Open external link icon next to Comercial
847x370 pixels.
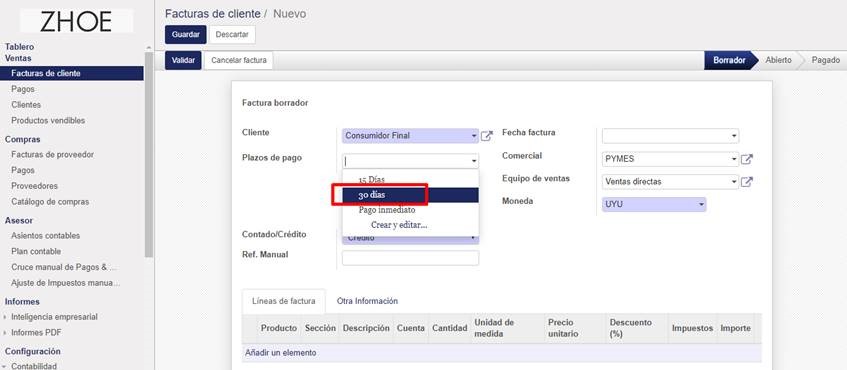pyautogui.click(x=747, y=159)
